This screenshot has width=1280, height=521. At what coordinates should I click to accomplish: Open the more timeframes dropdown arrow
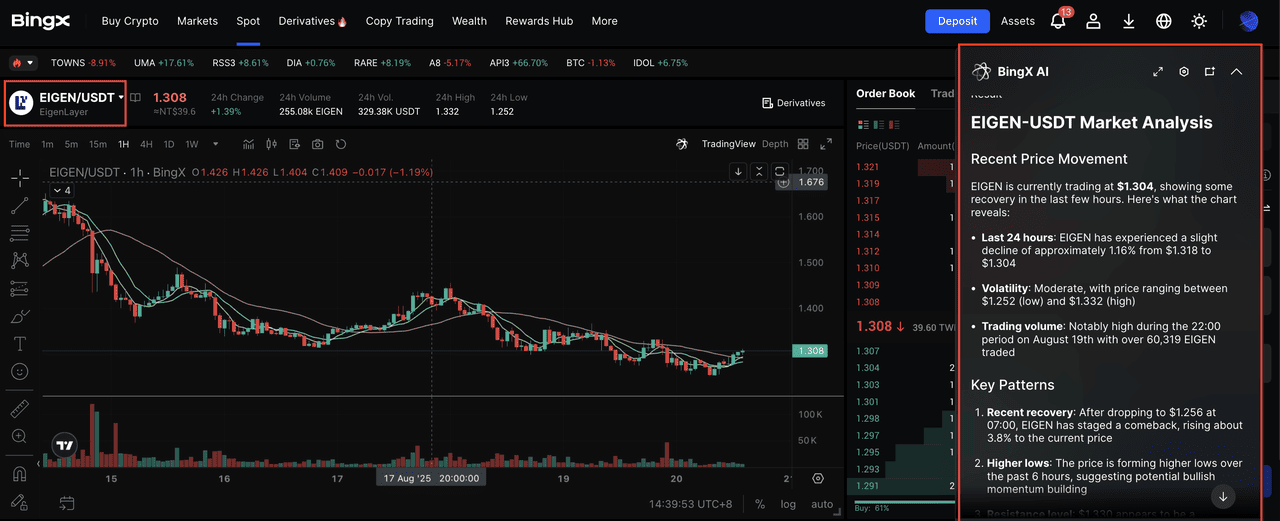pos(216,144)
